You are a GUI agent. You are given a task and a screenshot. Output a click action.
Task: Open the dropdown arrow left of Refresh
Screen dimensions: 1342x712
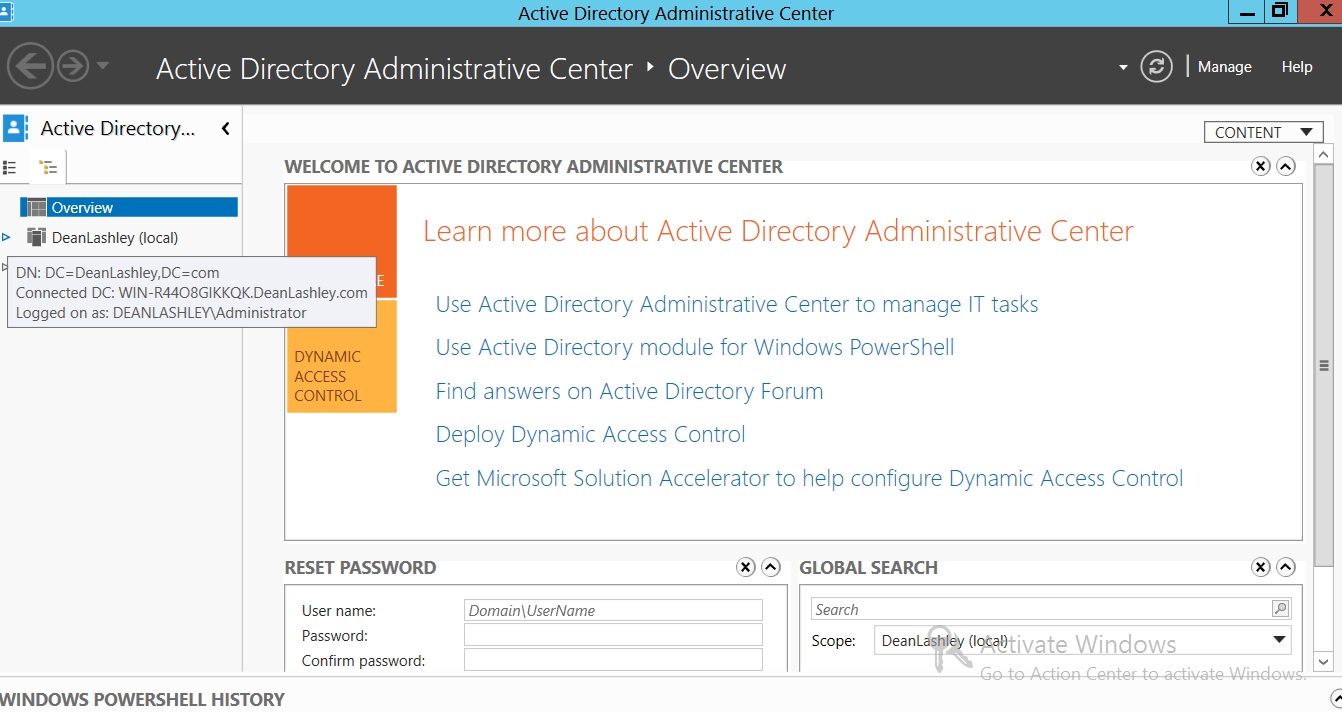click(1123, 68)
